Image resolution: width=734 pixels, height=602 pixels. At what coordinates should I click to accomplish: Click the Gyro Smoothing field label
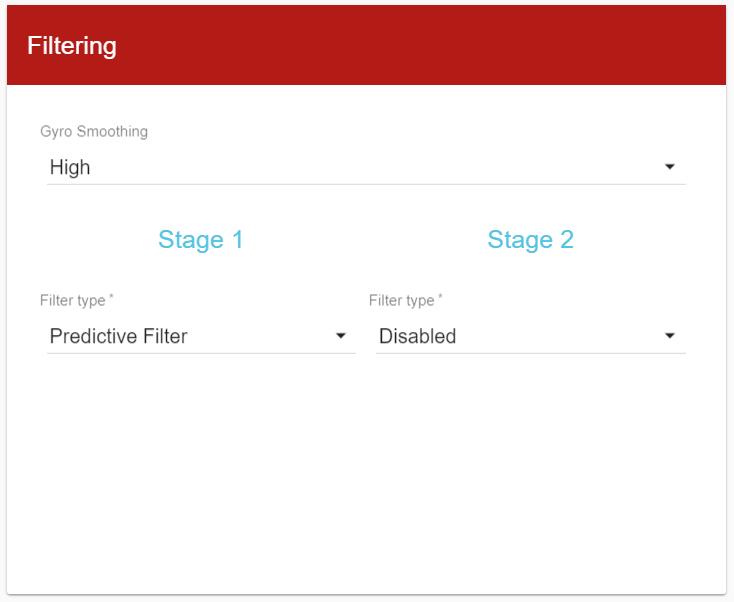coord(94,132)
